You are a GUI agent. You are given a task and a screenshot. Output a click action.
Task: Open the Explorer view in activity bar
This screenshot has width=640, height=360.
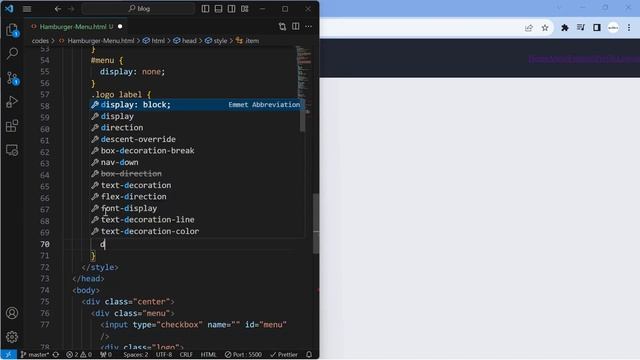pyautogui.click(x=12, y=30)
